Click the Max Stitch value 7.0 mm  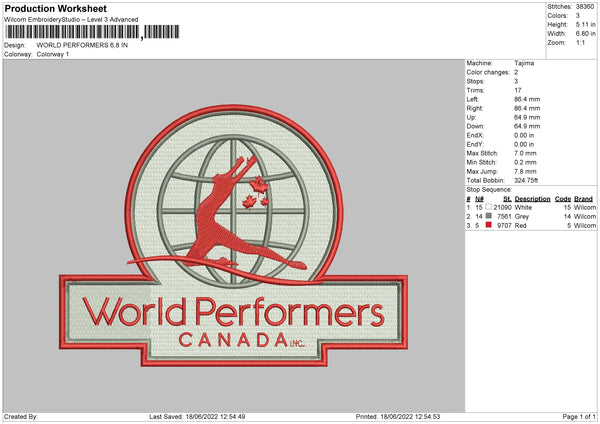coord(525,153)
